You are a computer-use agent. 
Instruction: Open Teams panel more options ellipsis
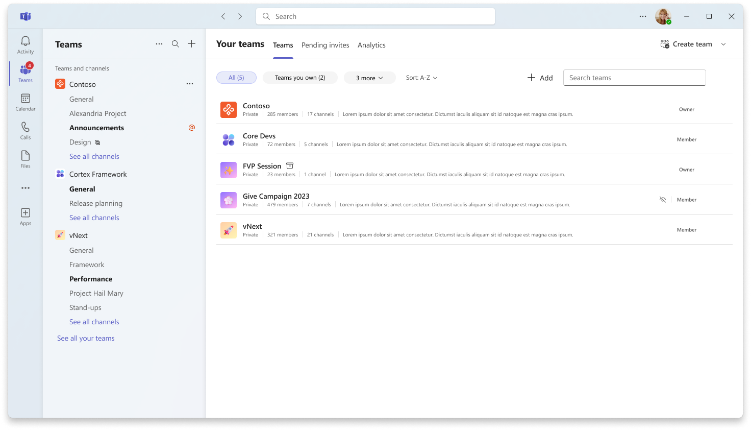[x=159, y=44]
